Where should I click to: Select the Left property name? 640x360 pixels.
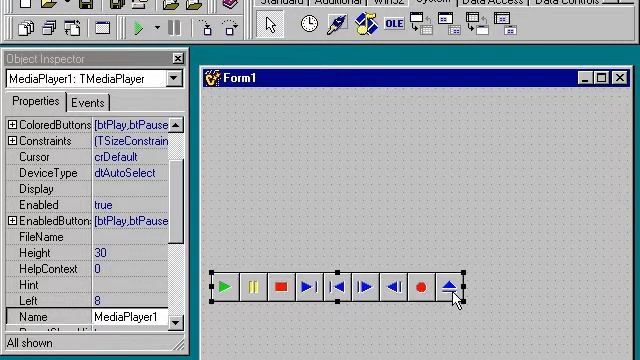[x=28, y=301]
